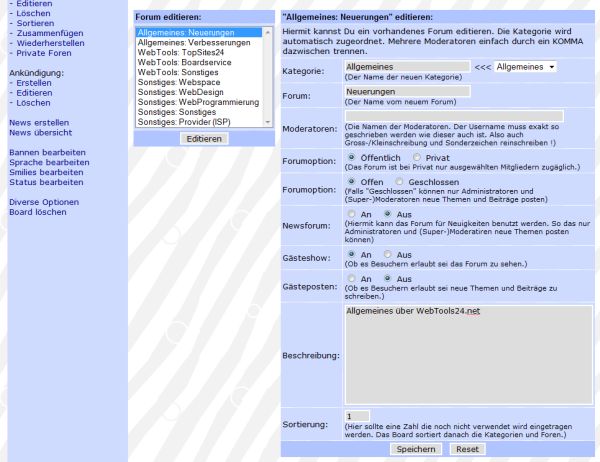Select 'Sonstiges: Provider (ISP)' row
Viewport: 600px width, 462px height.
(x=199, y=122)
